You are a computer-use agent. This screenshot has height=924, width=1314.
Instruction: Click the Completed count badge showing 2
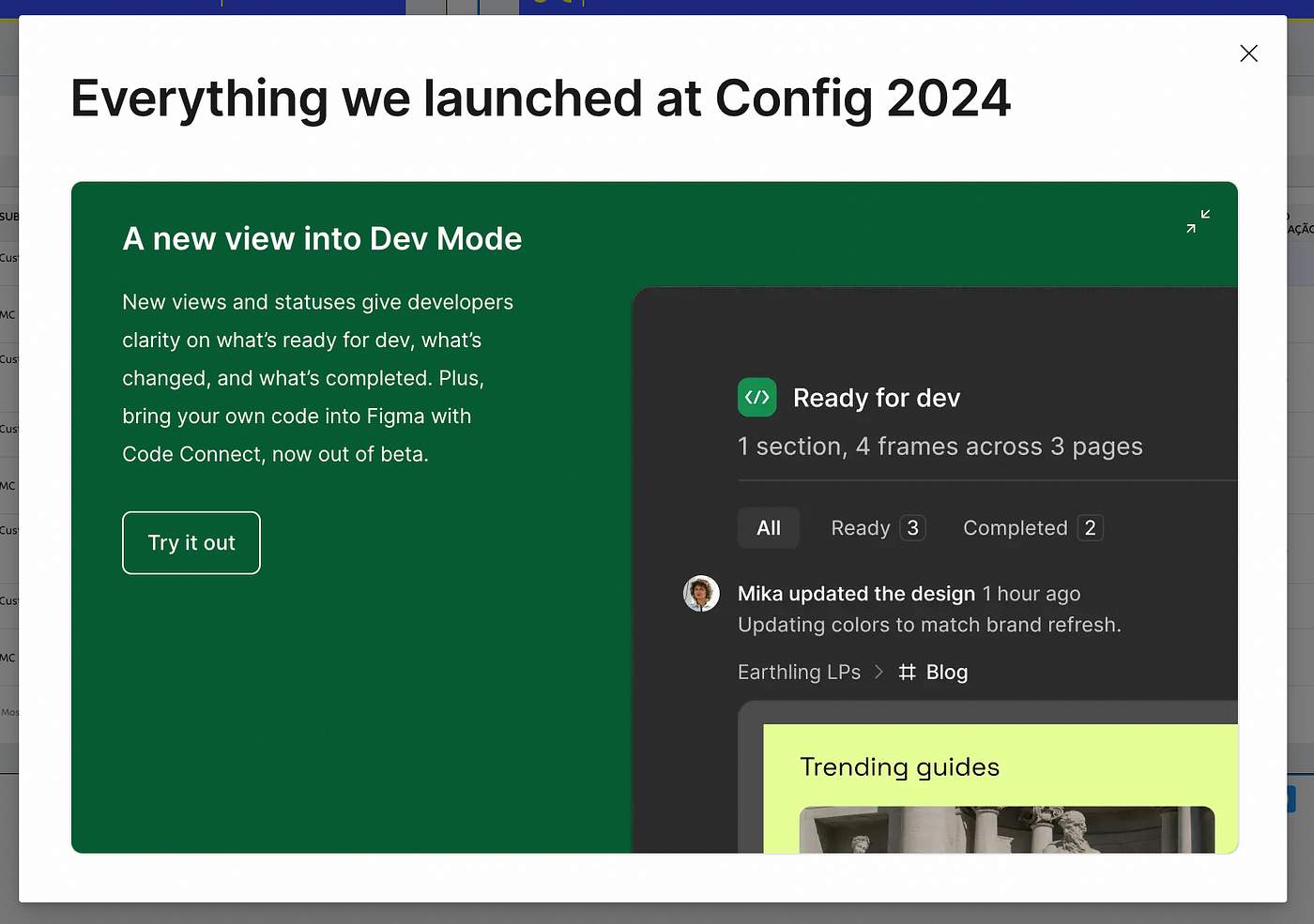[1091, 528]
